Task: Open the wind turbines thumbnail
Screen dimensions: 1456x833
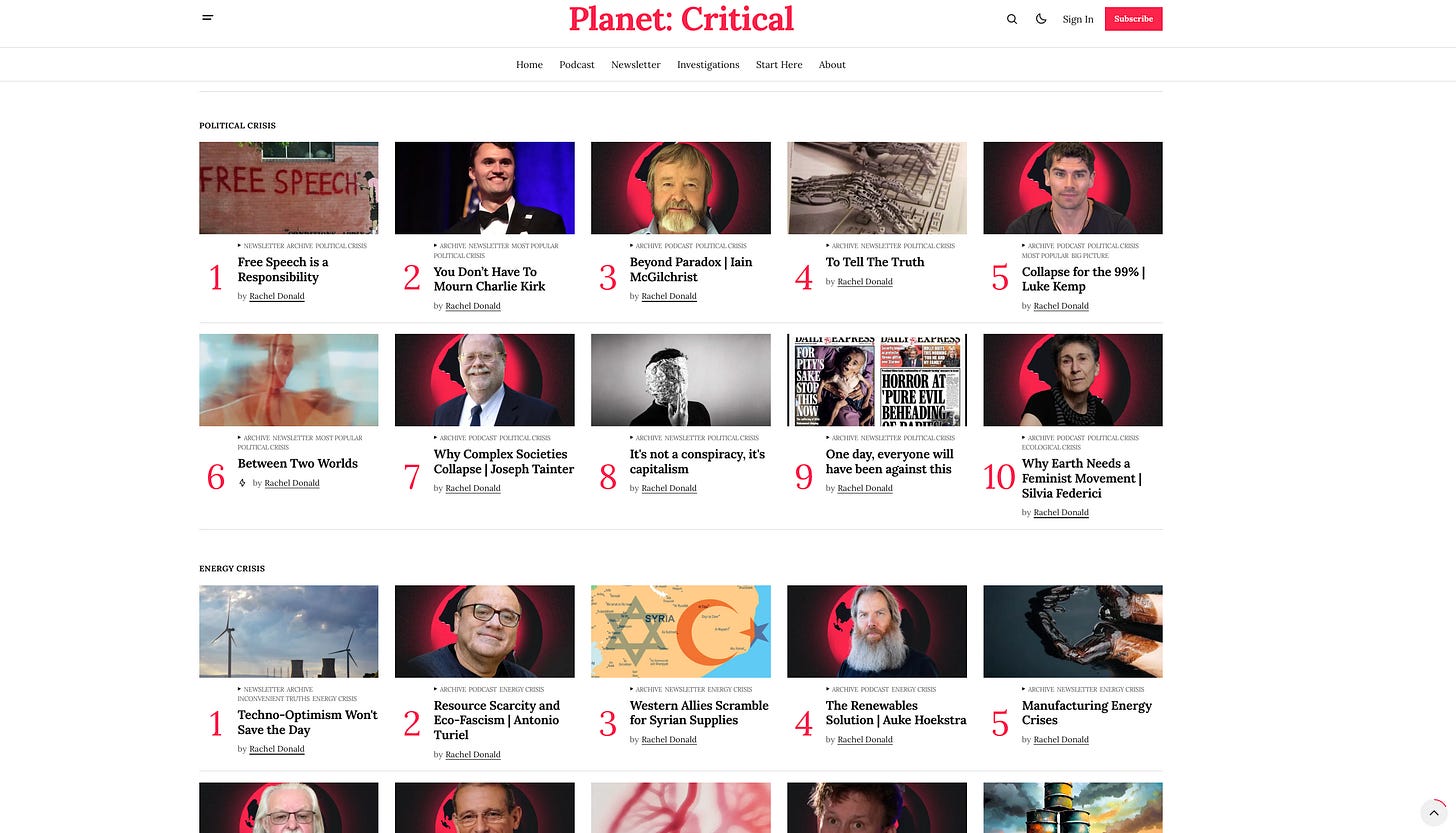Action: 289,632
